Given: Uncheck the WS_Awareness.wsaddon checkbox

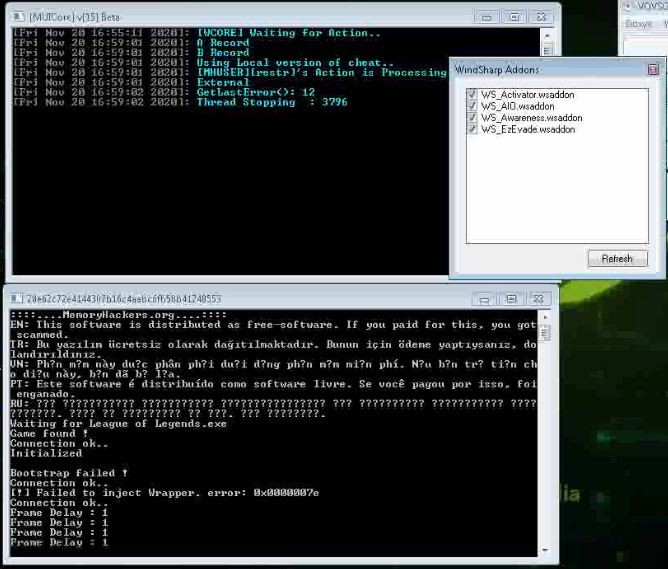Looking at the screenshot, I should click(472, 117).
